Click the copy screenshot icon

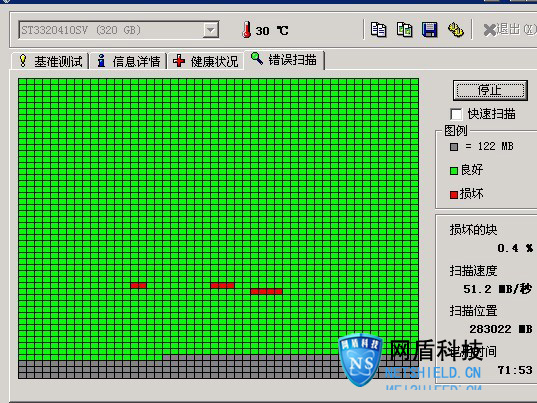pos(404,30)
